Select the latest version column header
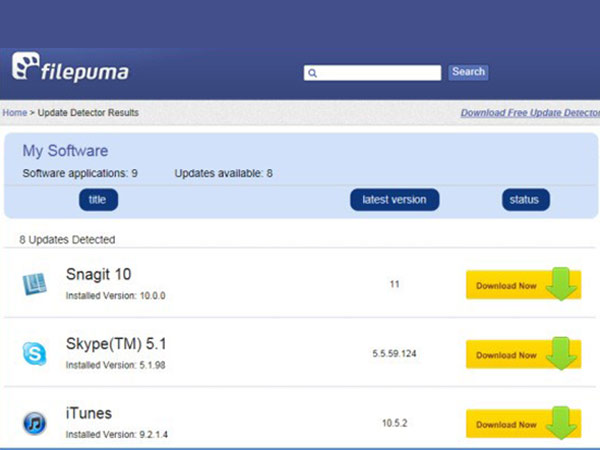 (x=395, y=199)
